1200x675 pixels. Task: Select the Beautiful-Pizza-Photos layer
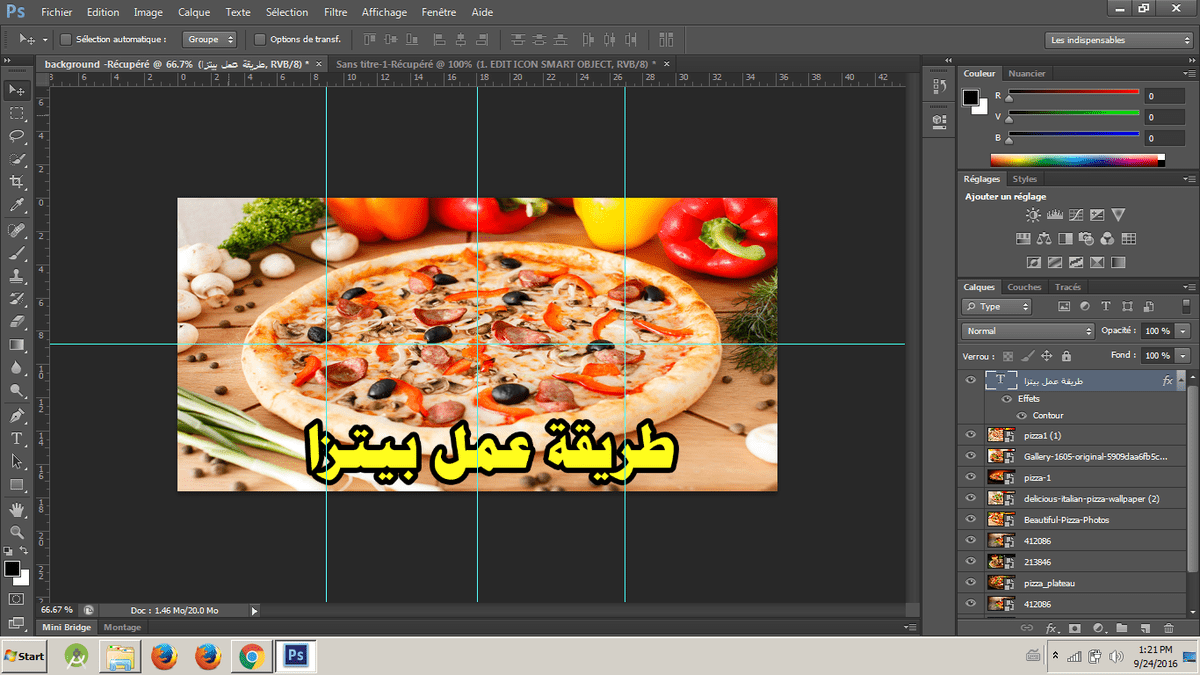(x=1066, y=520)
